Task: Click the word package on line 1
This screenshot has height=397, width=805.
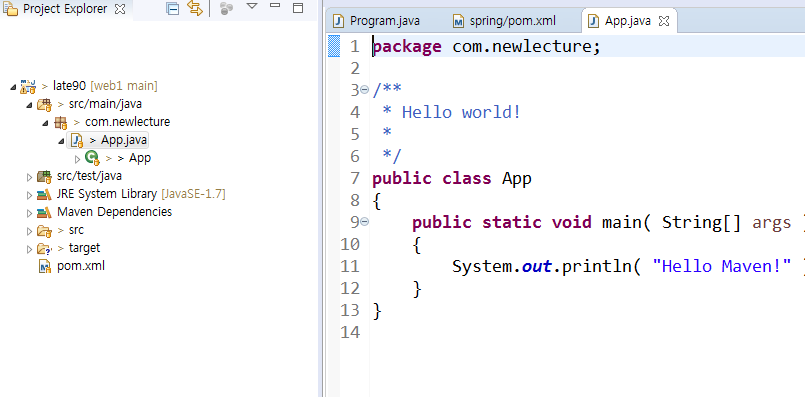Action: point(407,47)
